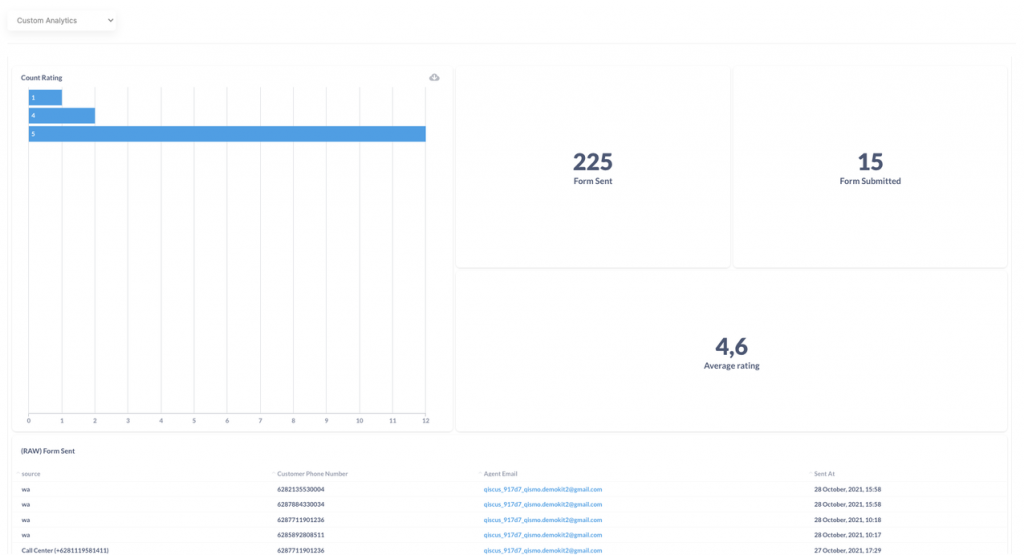Open the 15 Form Submitted card
1024x555 pixels.
(870, 167)
